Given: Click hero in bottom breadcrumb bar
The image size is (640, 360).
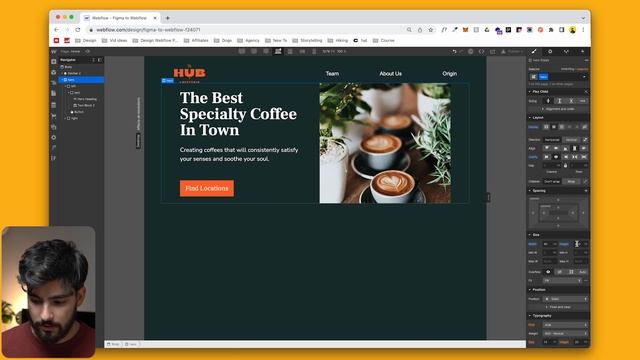Looking at the screenshot, I should pos(131,344).
